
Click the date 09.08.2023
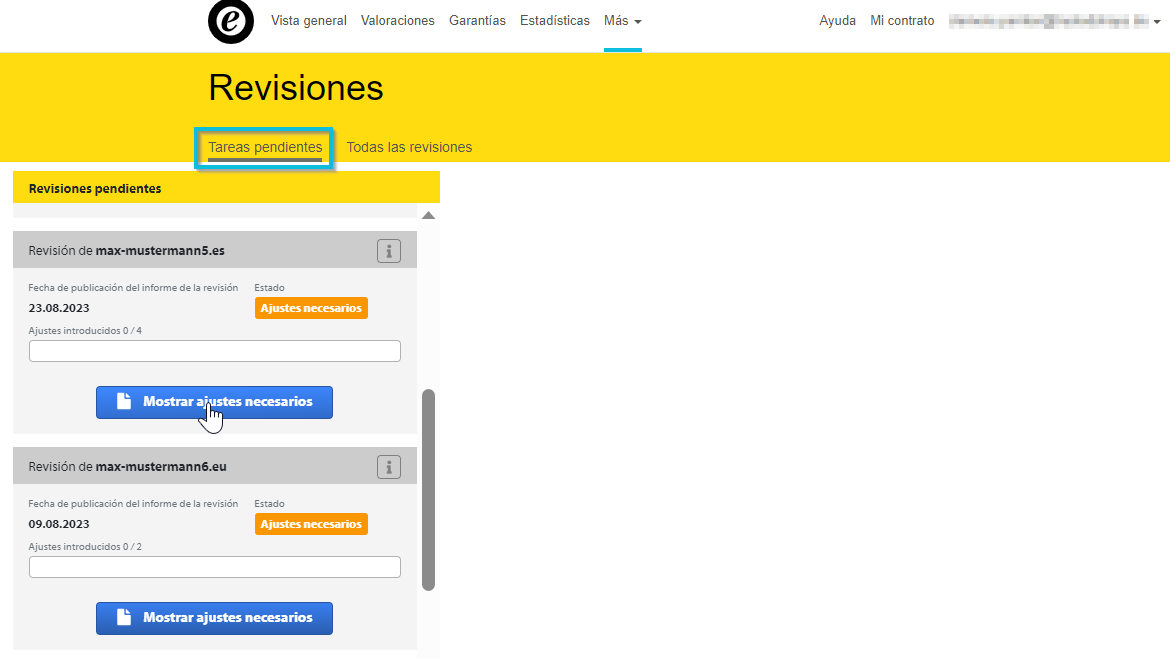[59, 524]
